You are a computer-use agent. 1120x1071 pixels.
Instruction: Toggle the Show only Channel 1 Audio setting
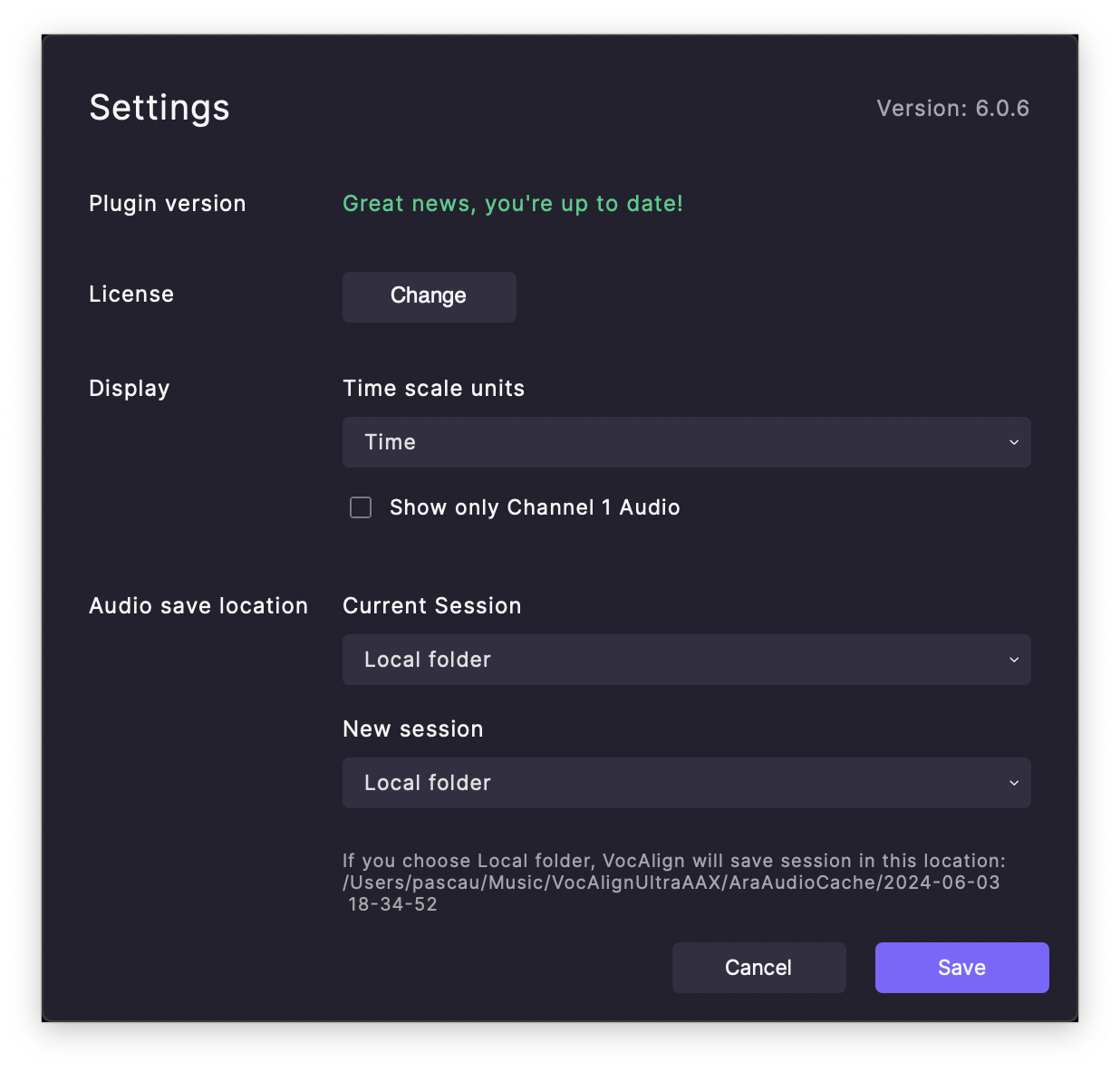click(x=361, y=507)
